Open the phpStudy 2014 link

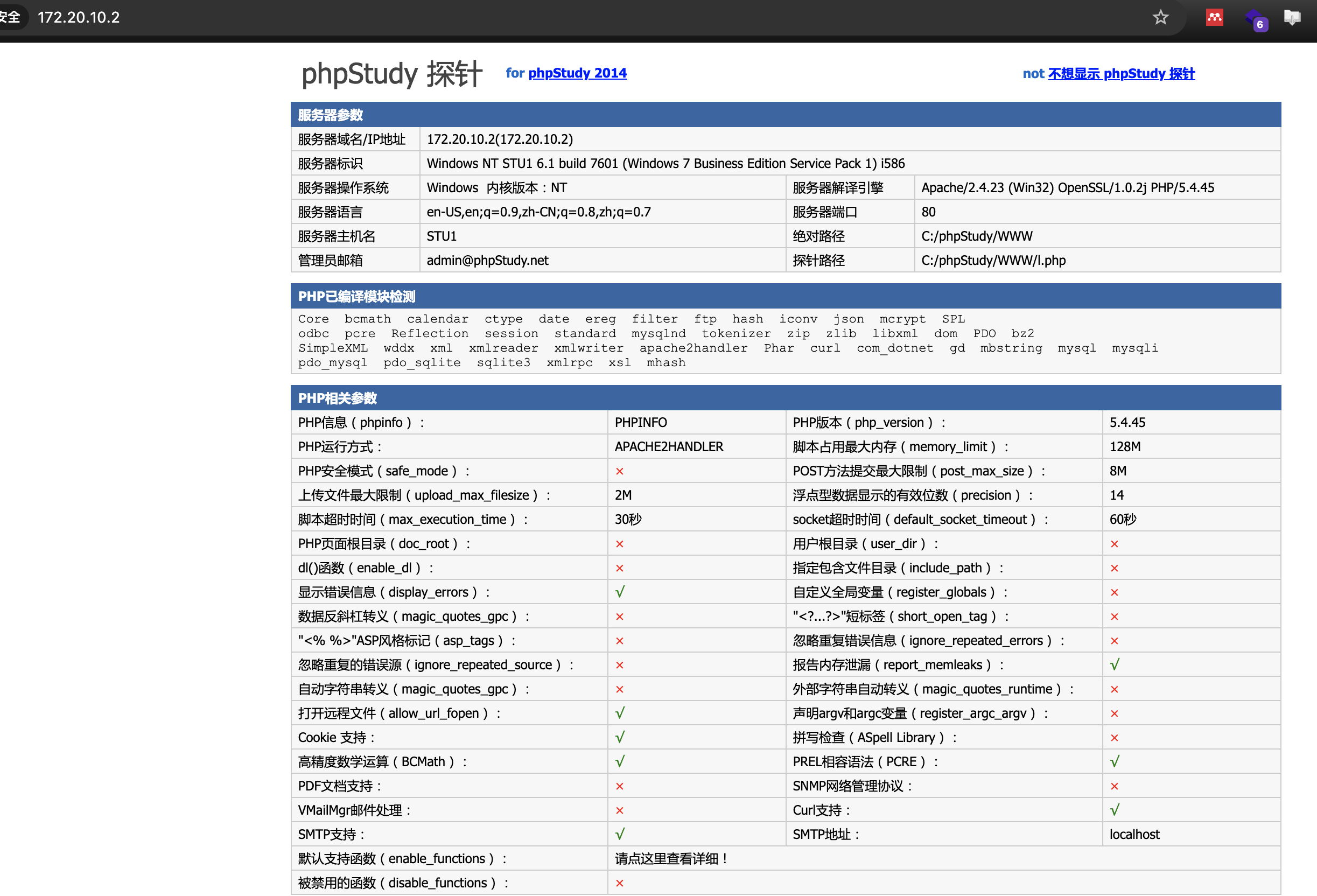pos(577,73)
